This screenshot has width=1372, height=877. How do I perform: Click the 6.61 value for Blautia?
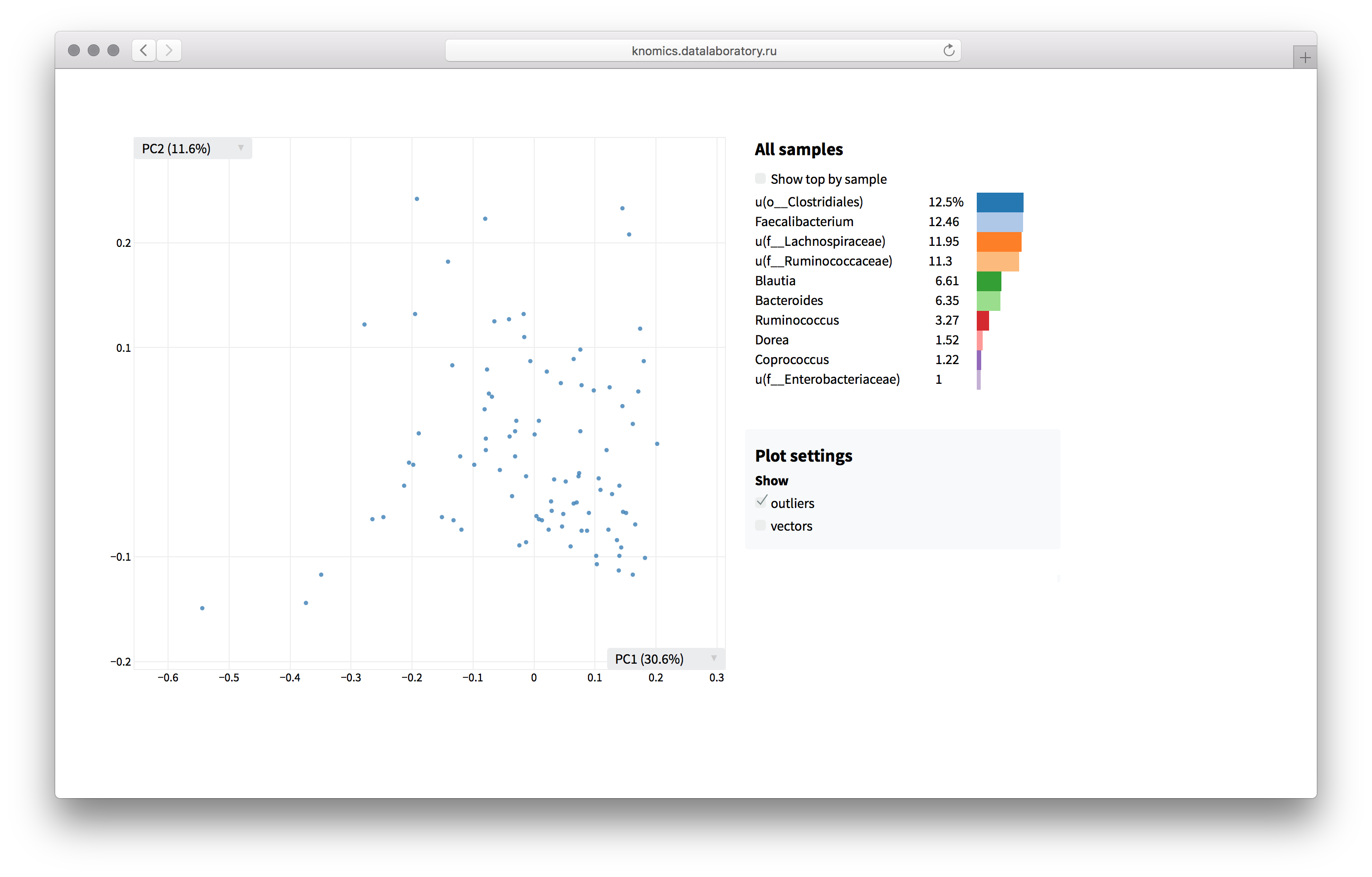click(x=946, y=281)
